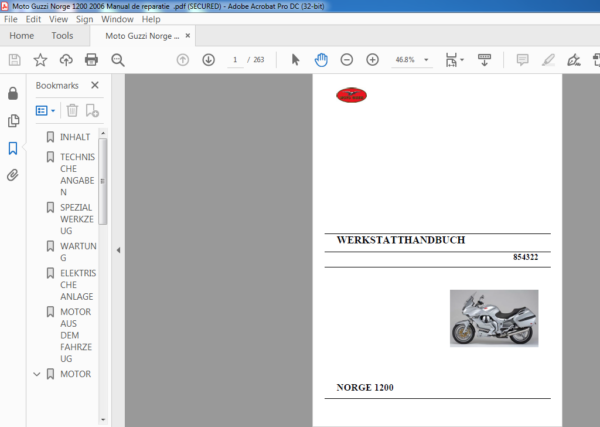Open the Edit menu
Viewport: 600px width, 427px height.
tap(33, 19)
